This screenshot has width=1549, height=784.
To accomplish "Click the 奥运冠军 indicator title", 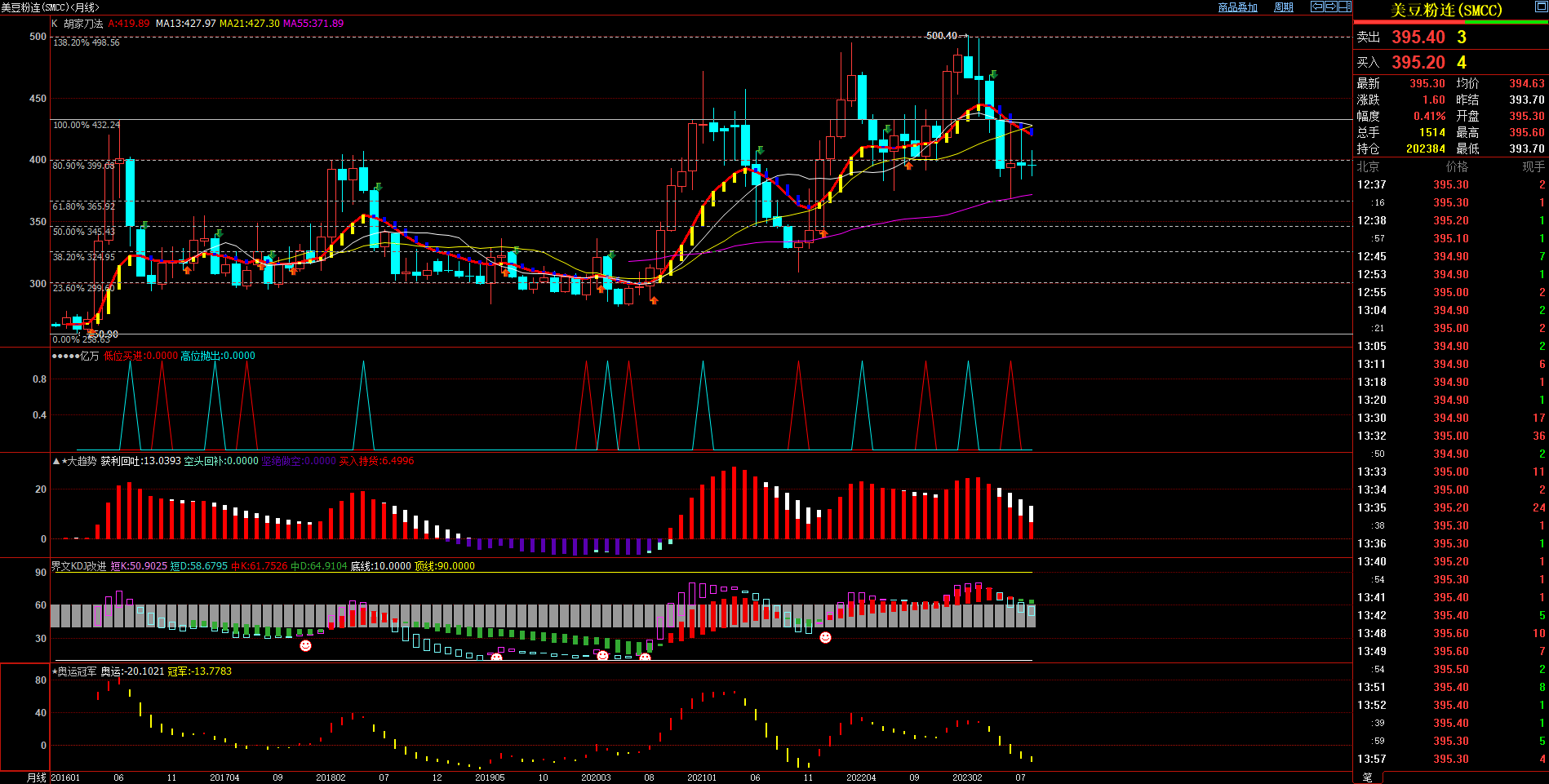I will point(76,671).
